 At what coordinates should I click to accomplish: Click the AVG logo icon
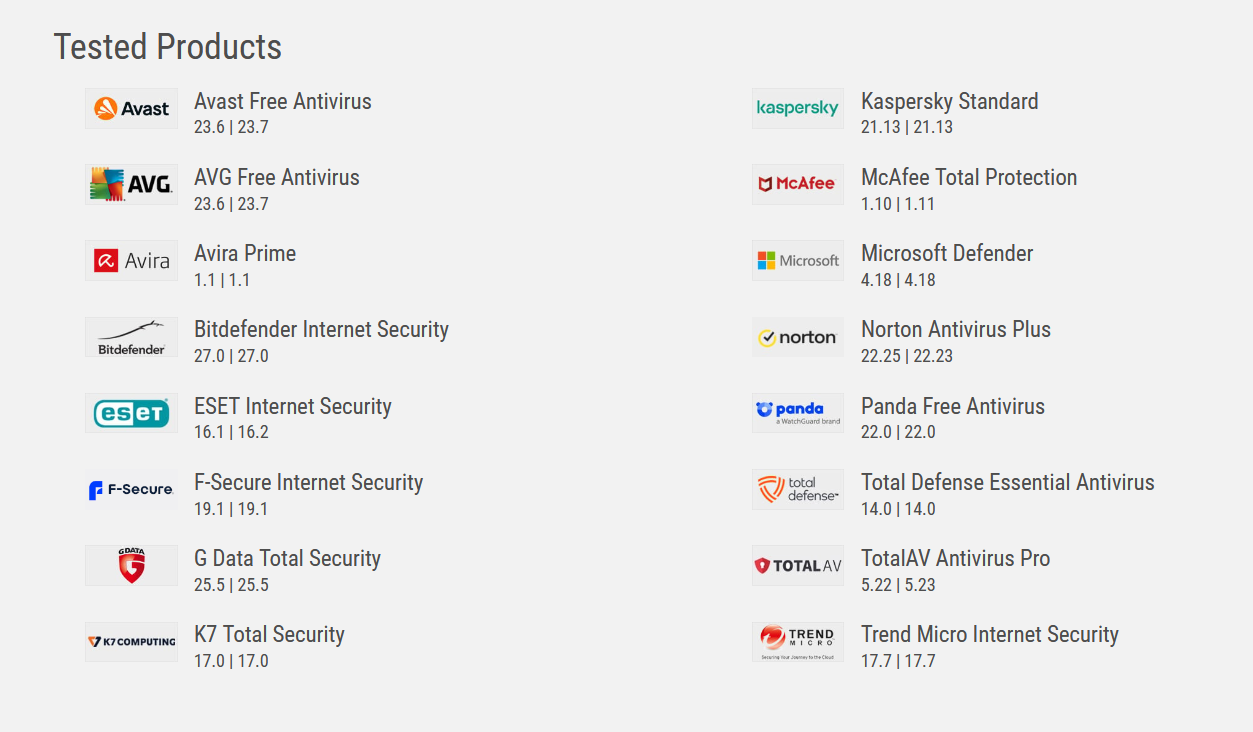131,185
